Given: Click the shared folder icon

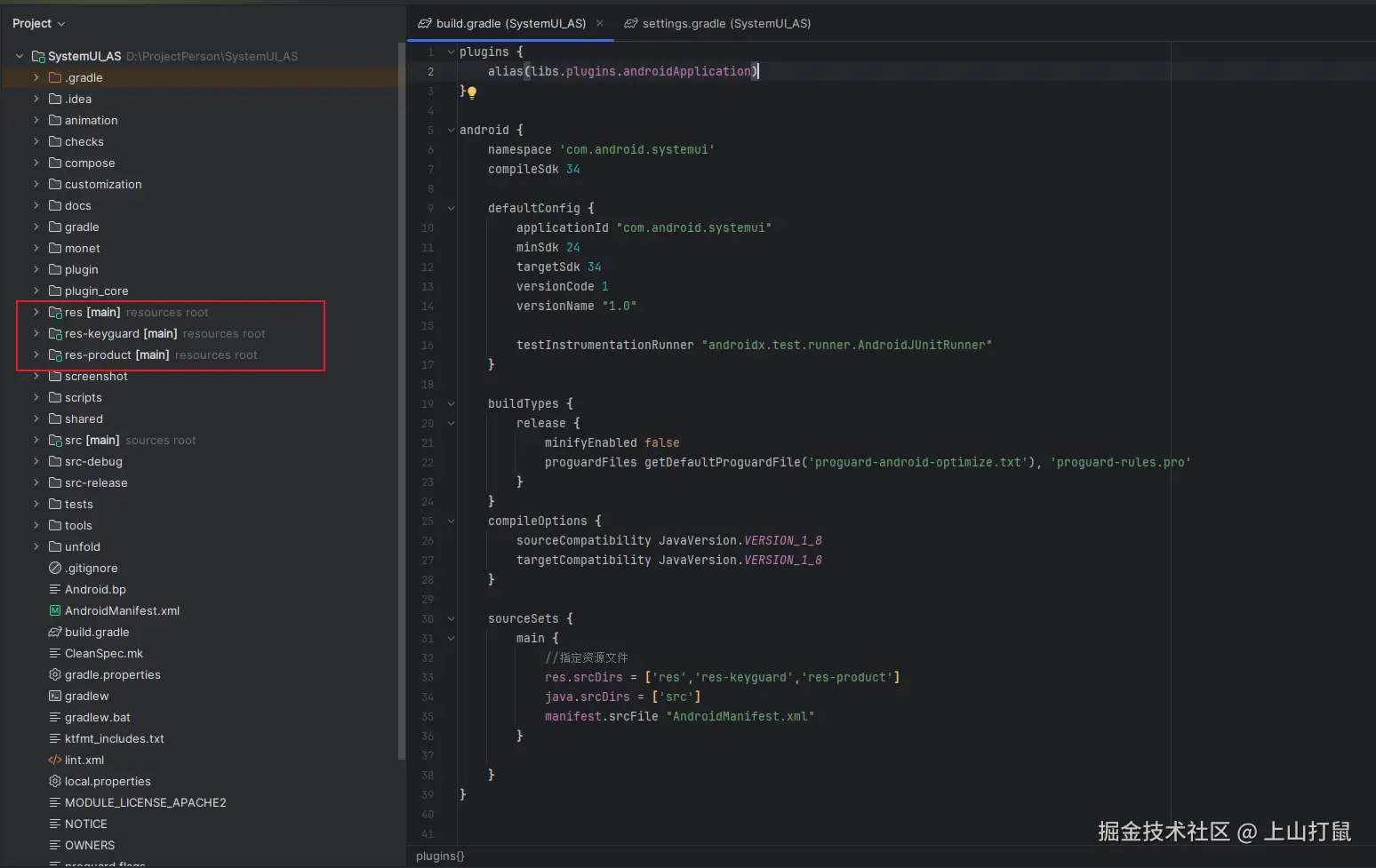Looking at the screenshot, I should click(x=55, y=418).
